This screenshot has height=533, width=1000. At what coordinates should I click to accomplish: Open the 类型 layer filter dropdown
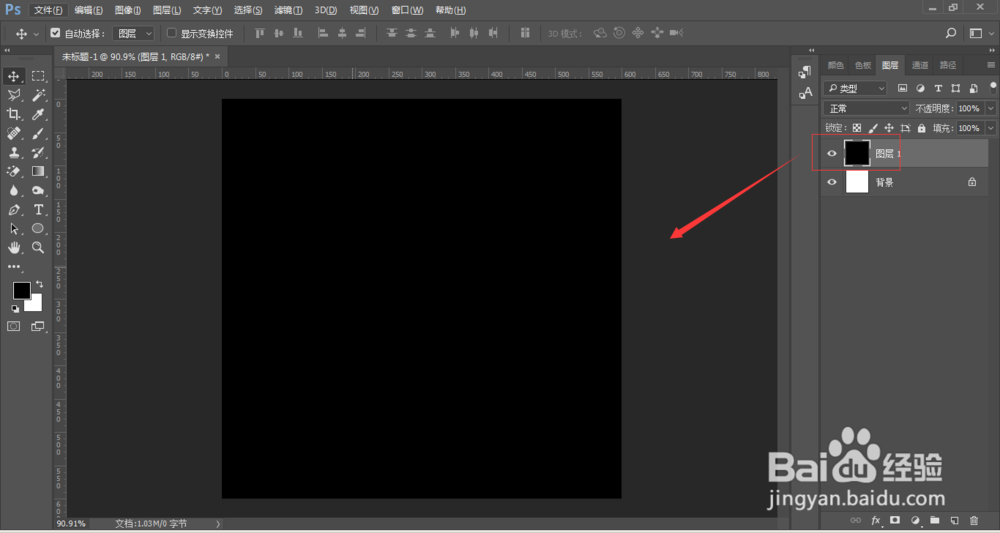[855, 89]
